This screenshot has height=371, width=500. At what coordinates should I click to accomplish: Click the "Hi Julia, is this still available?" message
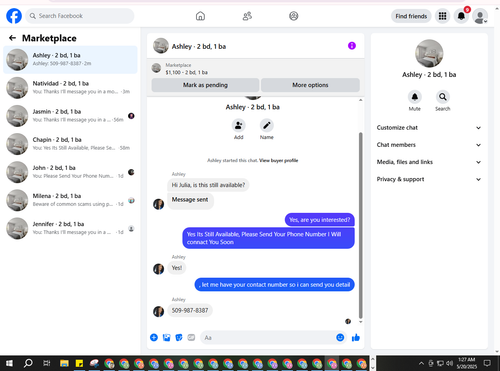coord(208,185)
